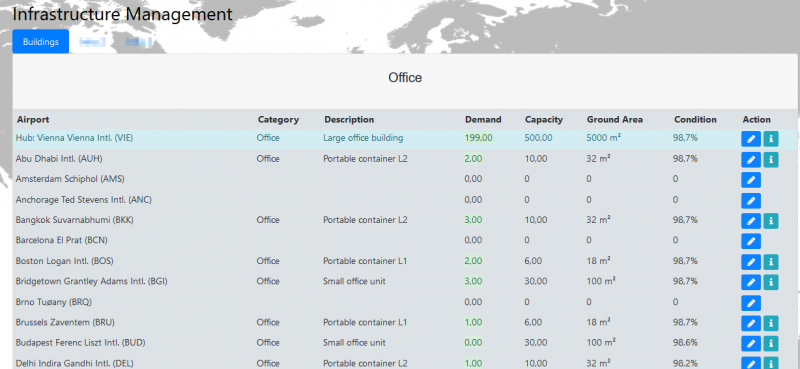Click the Hub: Vienna Intl. (VIE) airport link
This screenshot has height=369, width=800.
(x=74, y=138)
